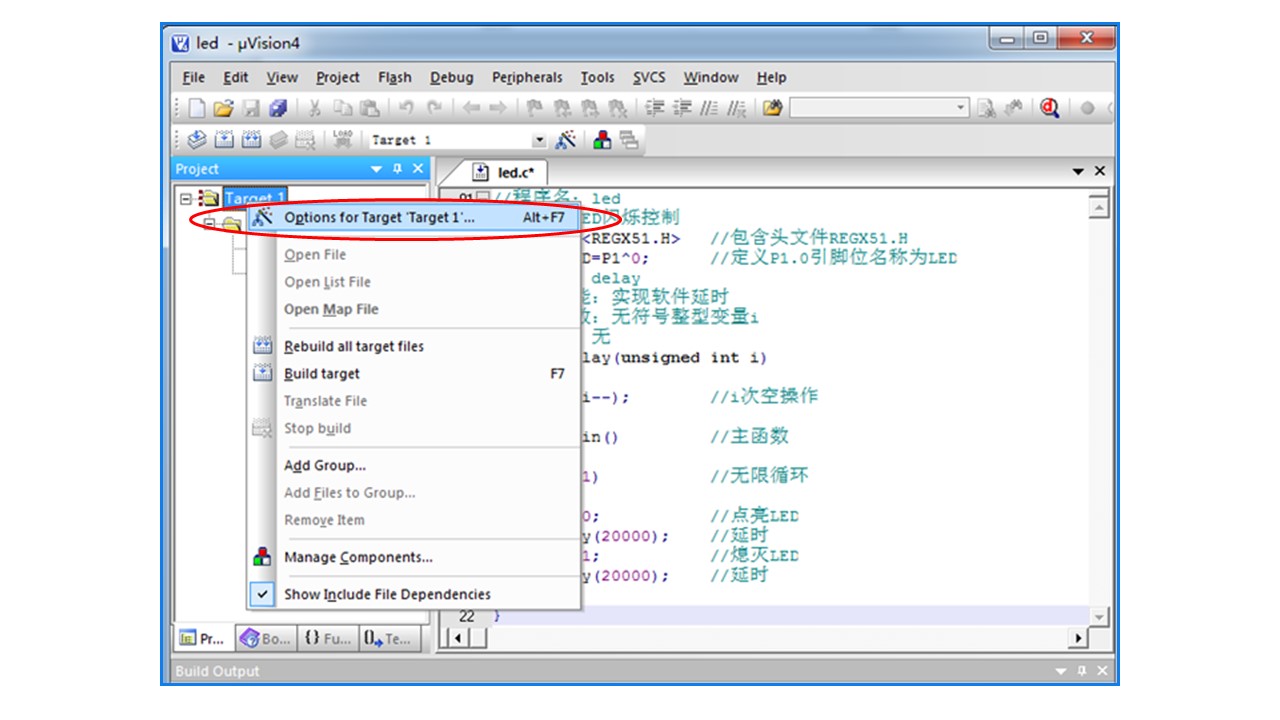This screenshot has width=1280, height=720.
Task: Click the Start Debug Session icon
Action: [1049, 108]
